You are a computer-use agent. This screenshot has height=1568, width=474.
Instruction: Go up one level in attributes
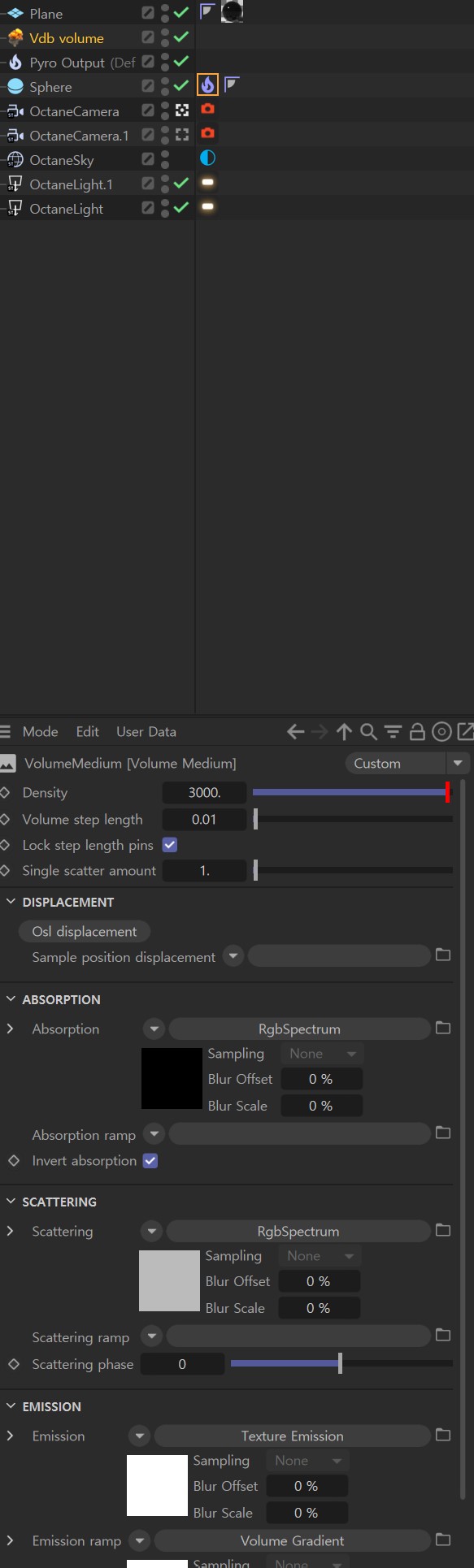[344, 732]
